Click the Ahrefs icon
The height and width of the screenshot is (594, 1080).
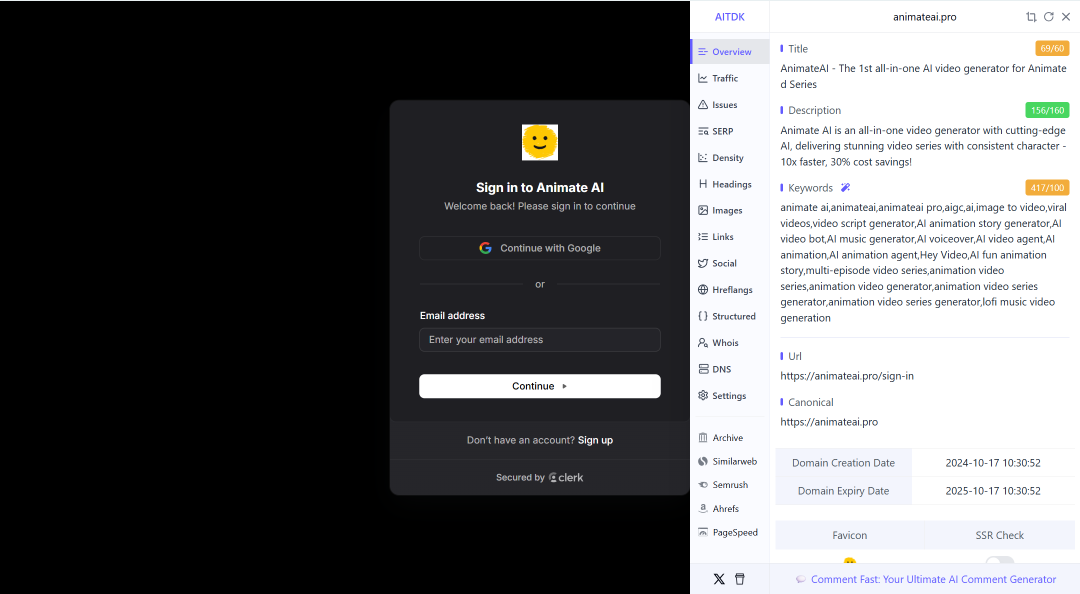[x=703, y=509]
